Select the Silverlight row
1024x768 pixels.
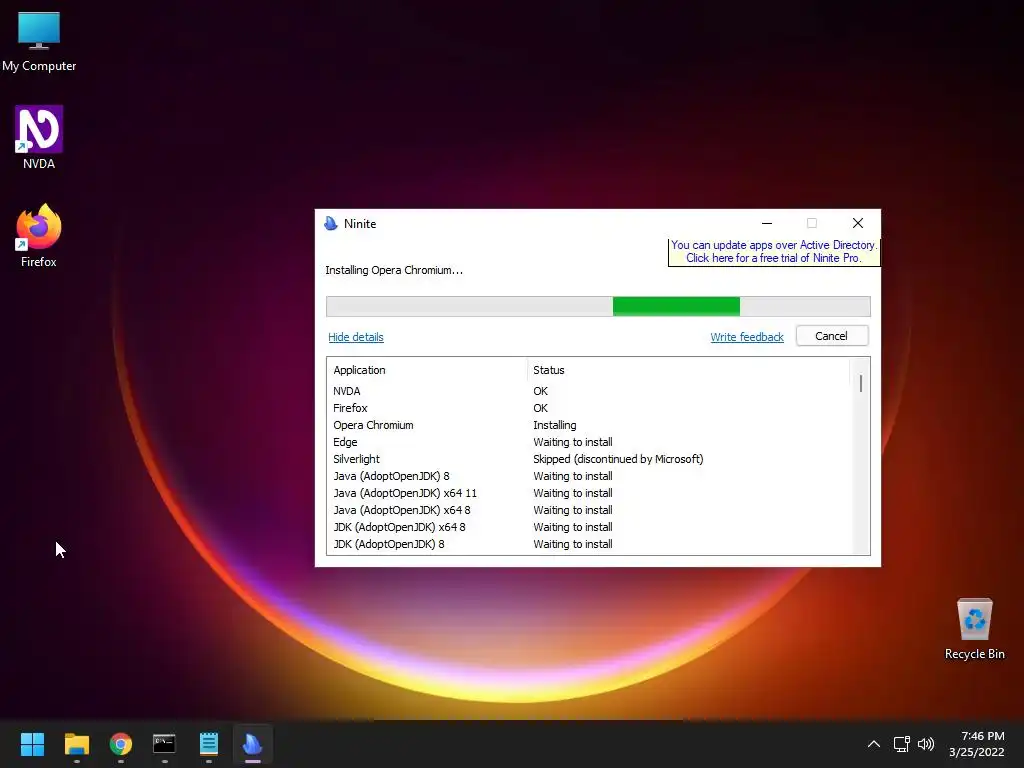590,459
